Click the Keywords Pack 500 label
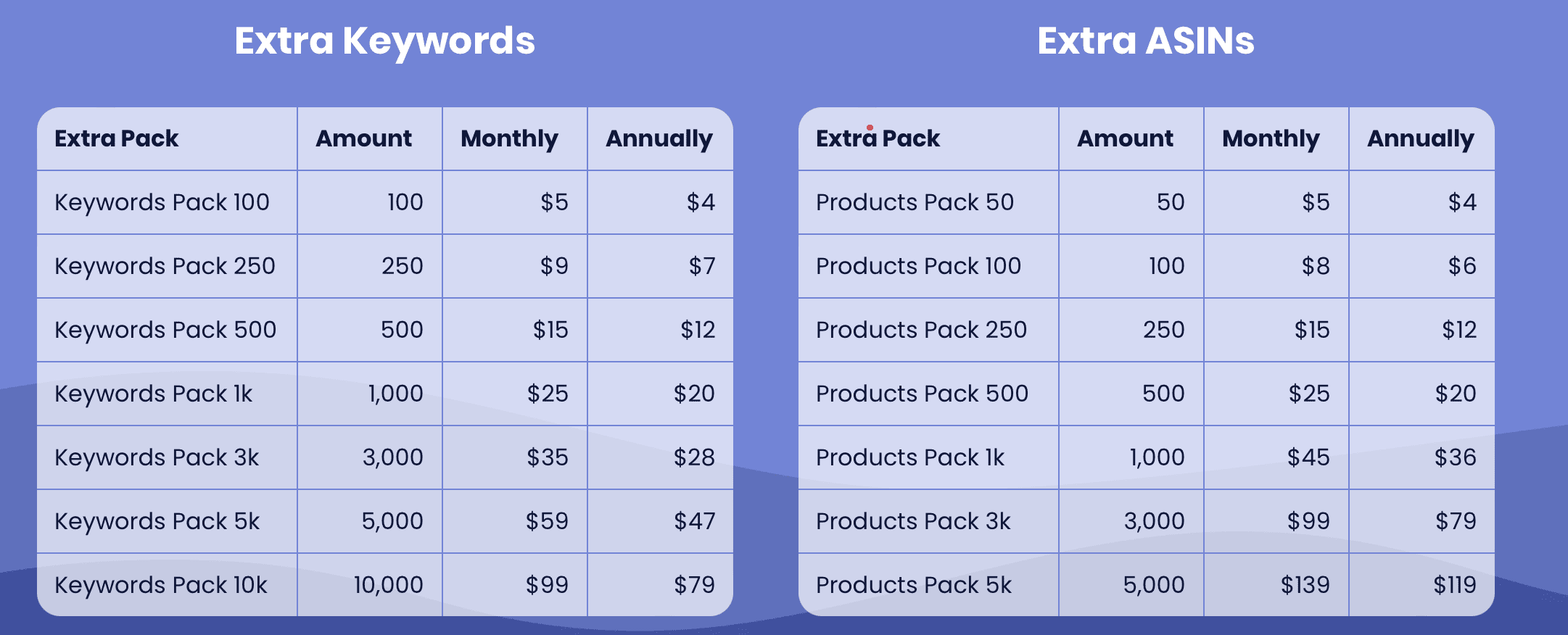This screenshot has width=1568, height=635. (165, 330)
